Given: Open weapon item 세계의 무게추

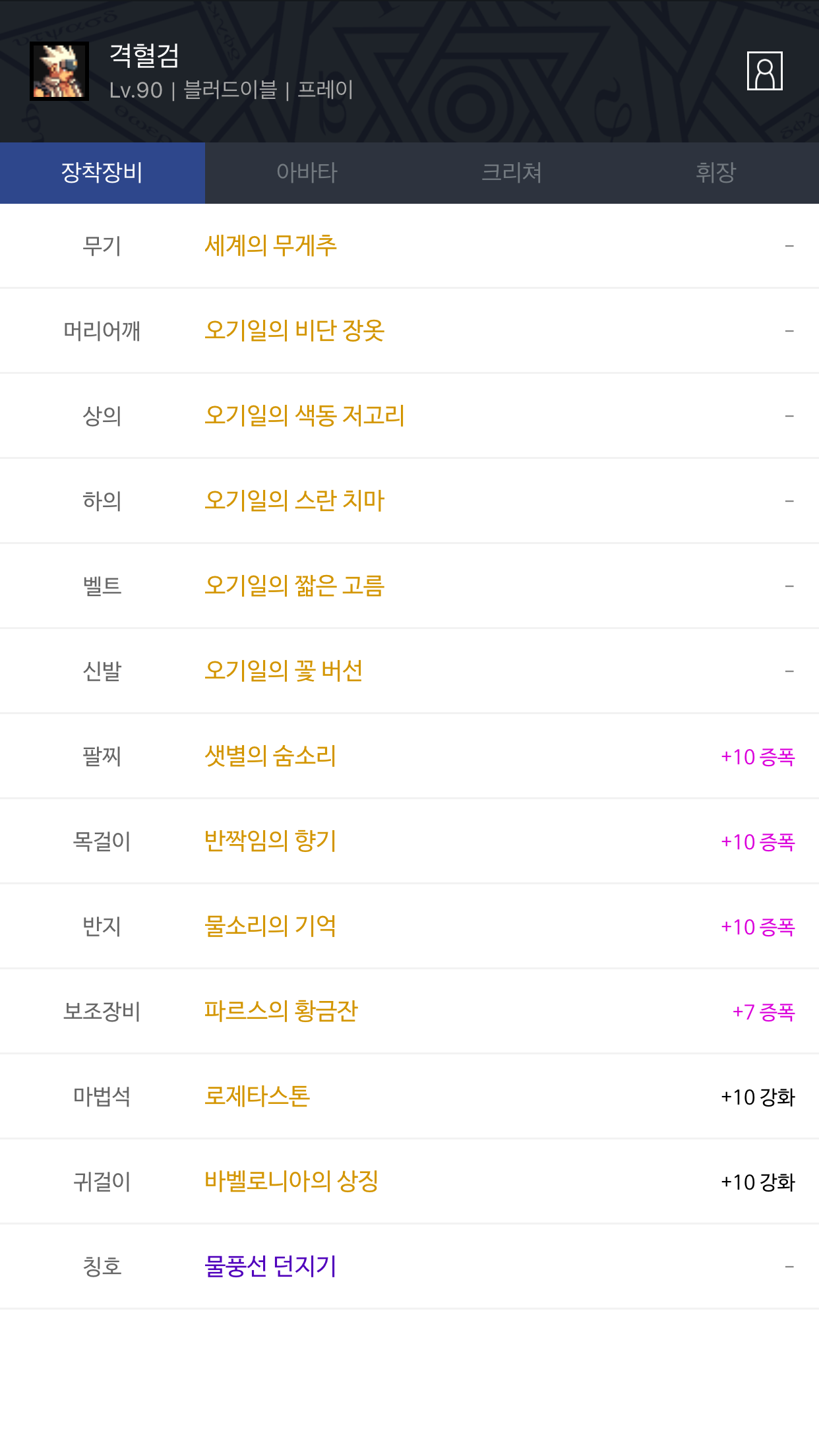Looking at the screenshot, I should tap(270, 246).
